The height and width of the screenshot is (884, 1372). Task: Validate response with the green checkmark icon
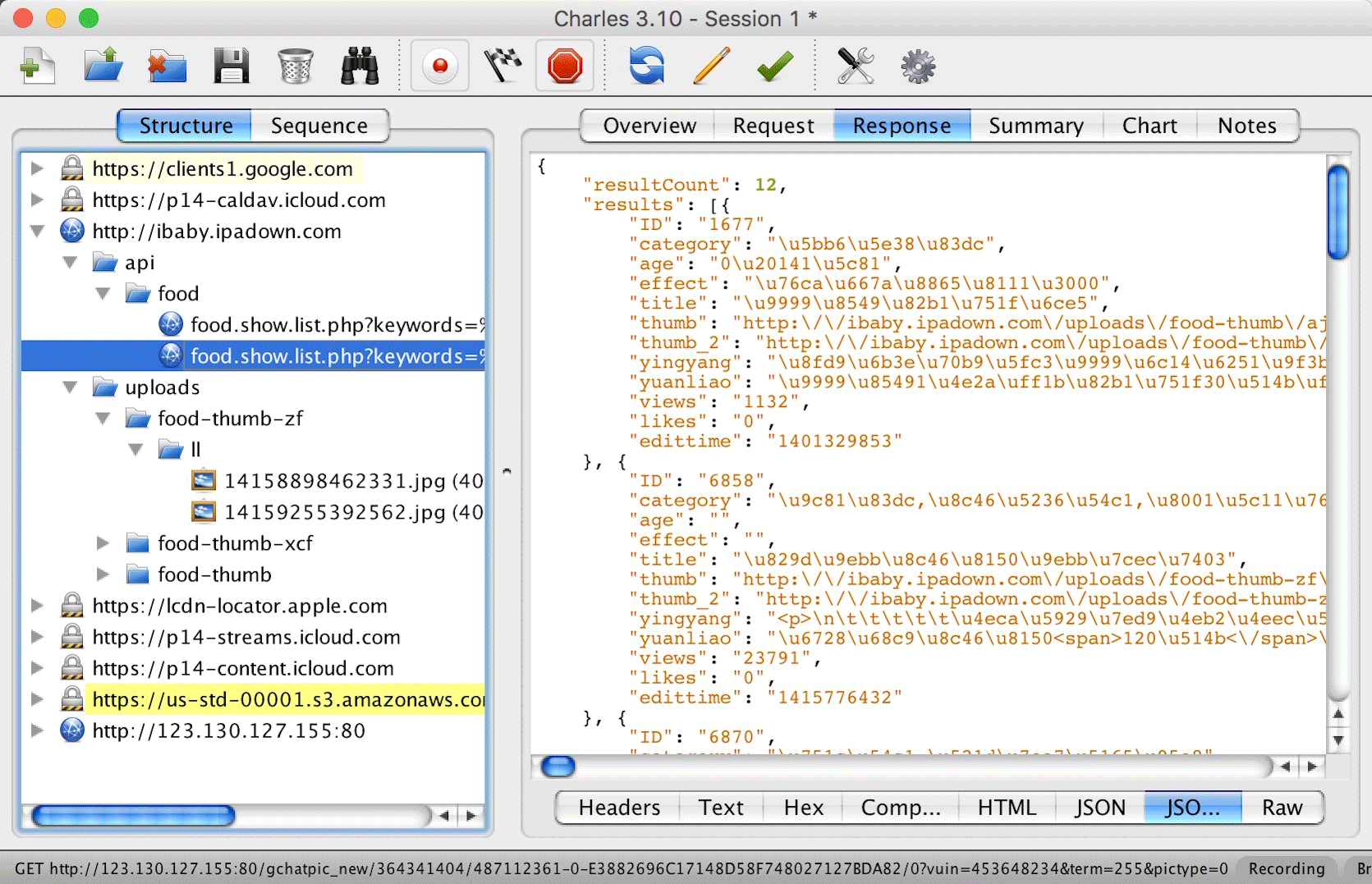[x=774, y=66]
